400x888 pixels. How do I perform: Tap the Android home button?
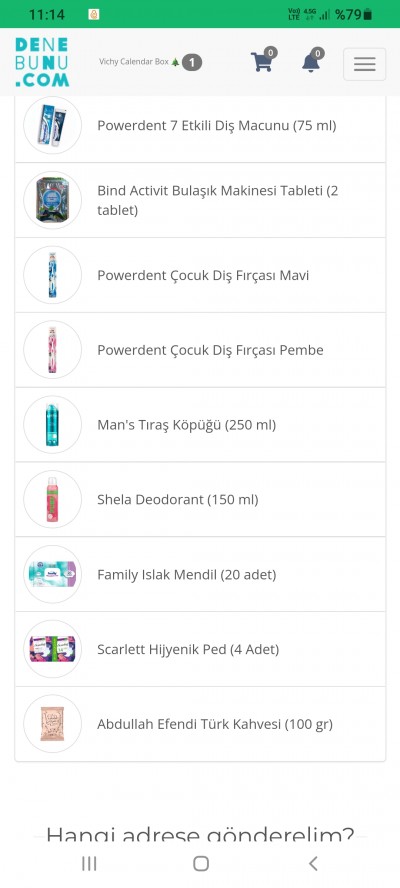[201, 863]
